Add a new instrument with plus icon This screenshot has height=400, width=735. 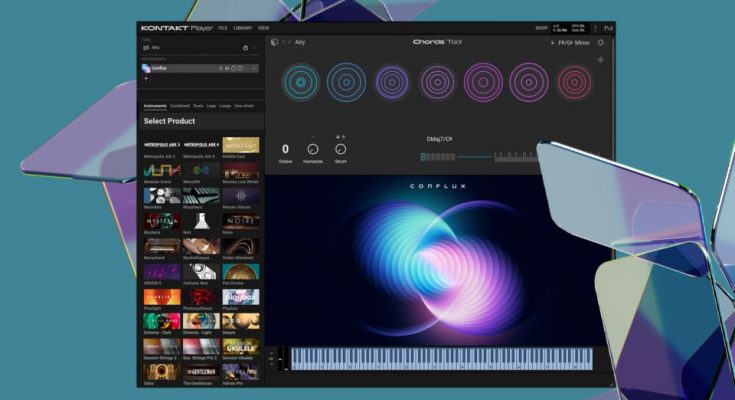click(x=146, y=79)
